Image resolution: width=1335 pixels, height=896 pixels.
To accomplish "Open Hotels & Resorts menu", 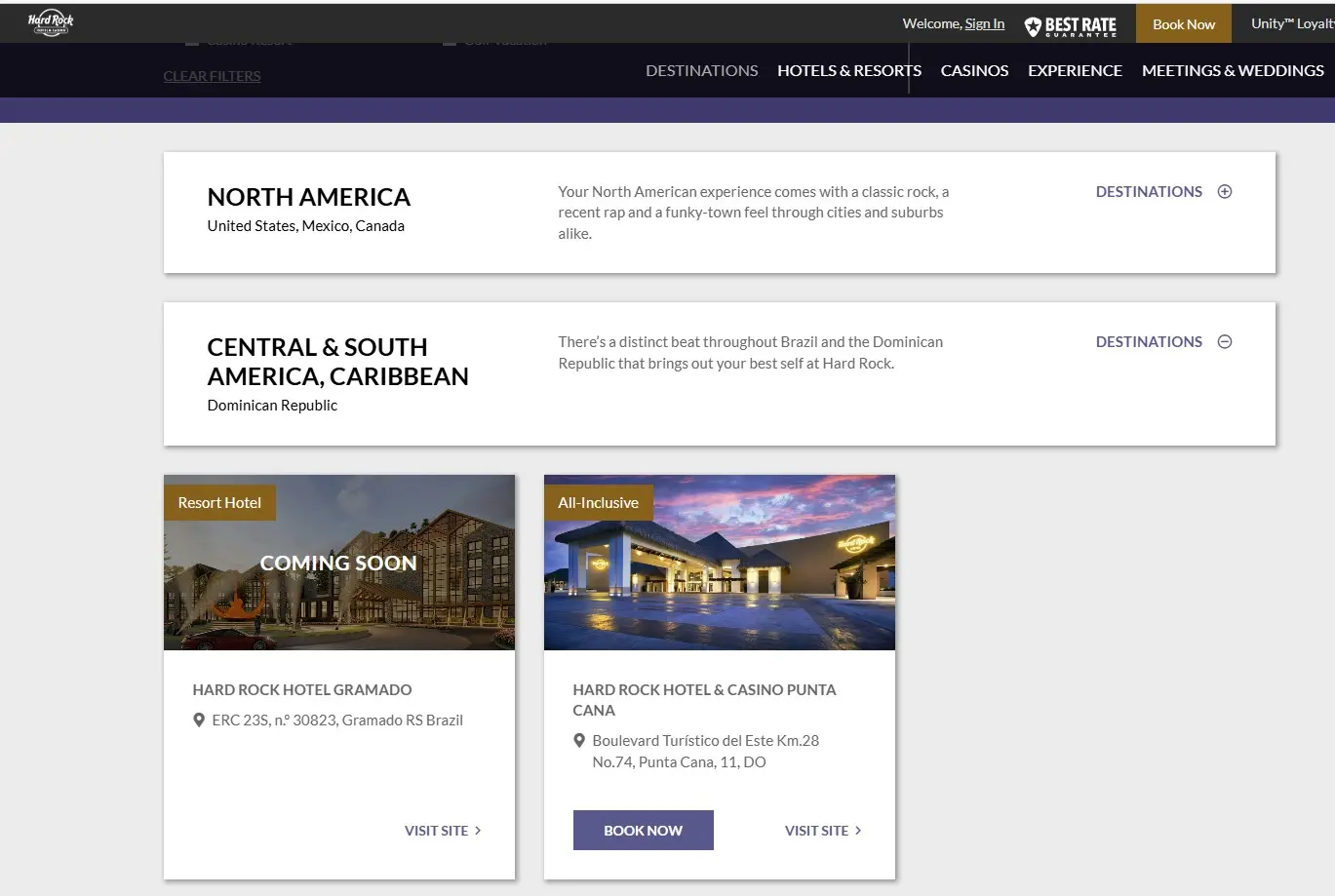I will pyautogui.click(x=849, y=70).
